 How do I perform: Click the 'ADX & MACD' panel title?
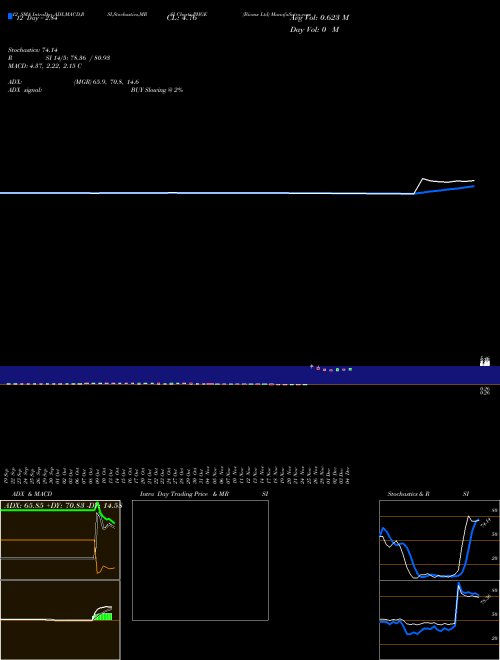tap(32, 494)
